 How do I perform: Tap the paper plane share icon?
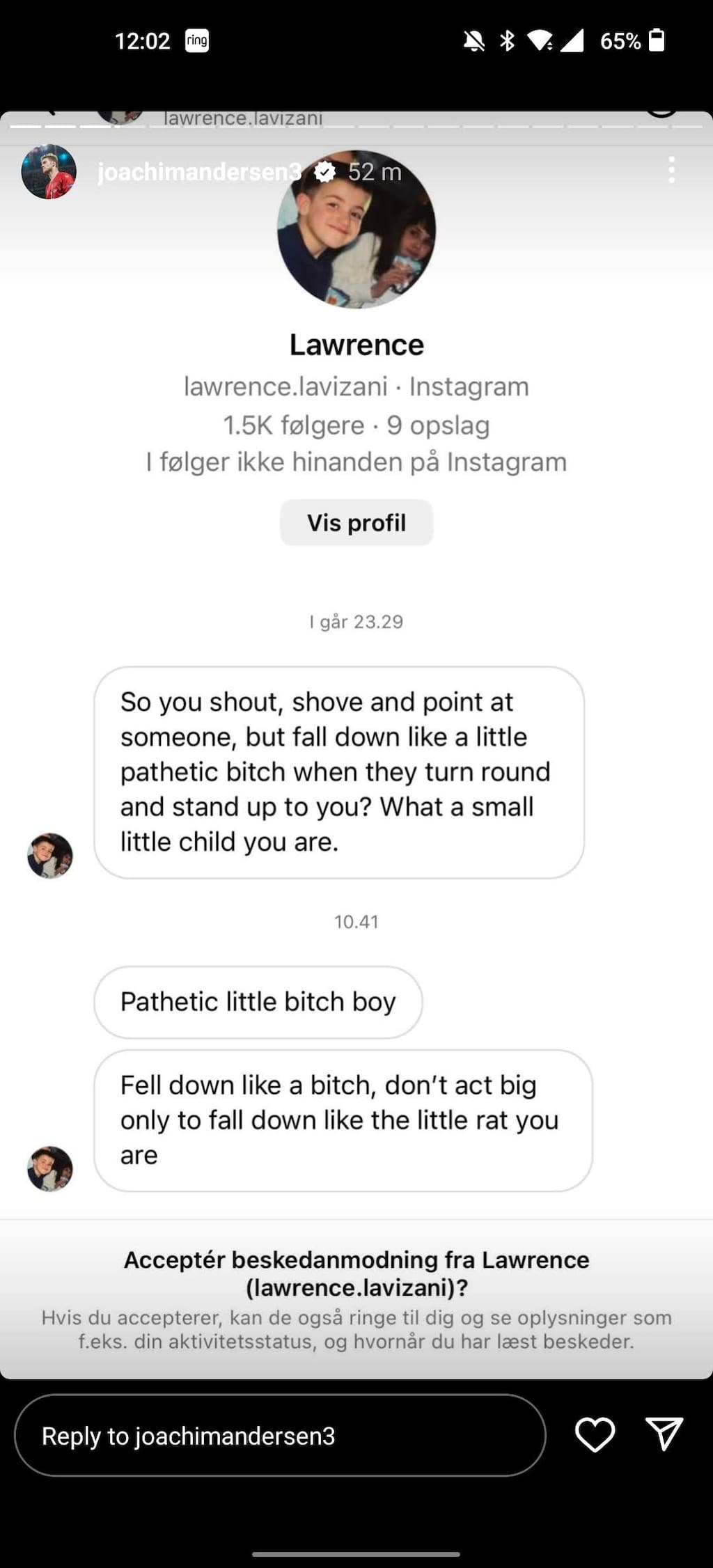(x=664, y=1434)
